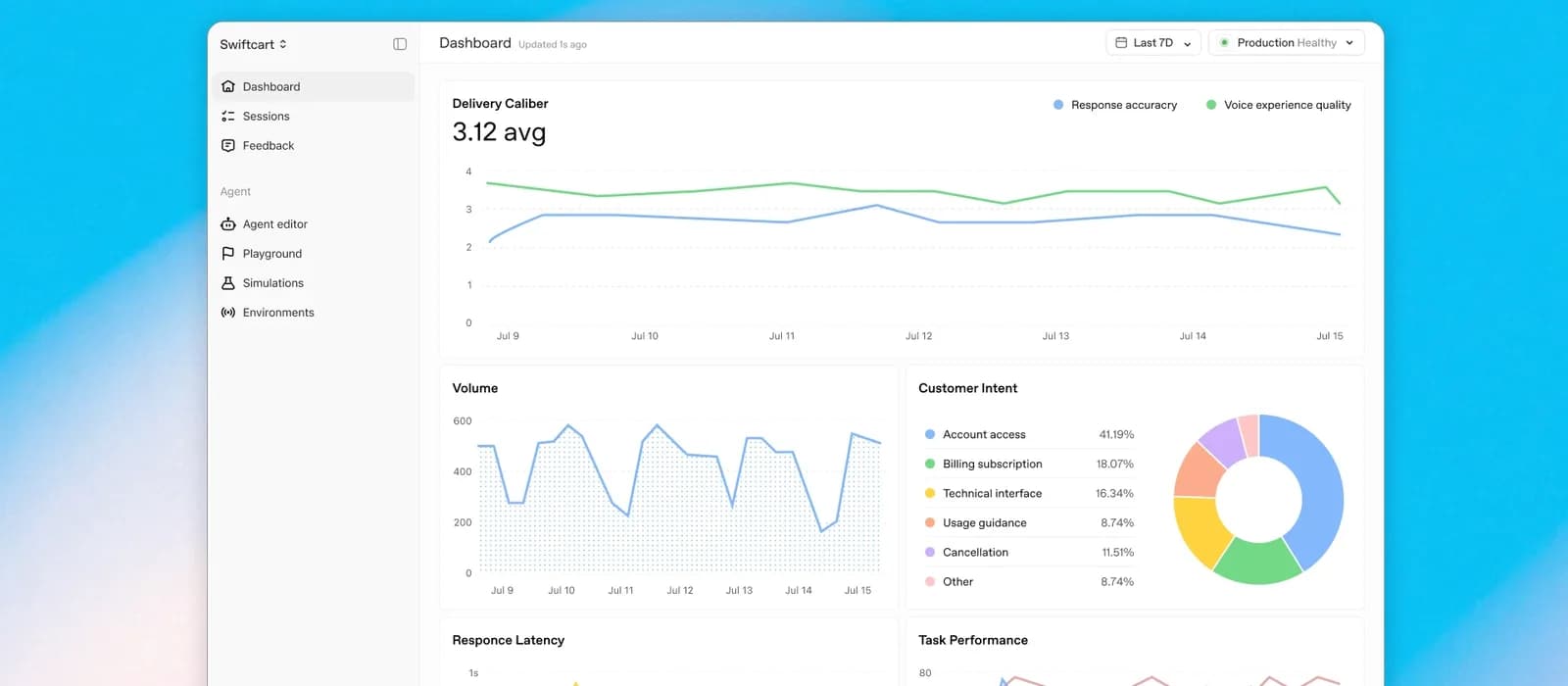1568x686 pixels.
Task: Open the Last 7D date range dropdown
Action: (1153, 42)
